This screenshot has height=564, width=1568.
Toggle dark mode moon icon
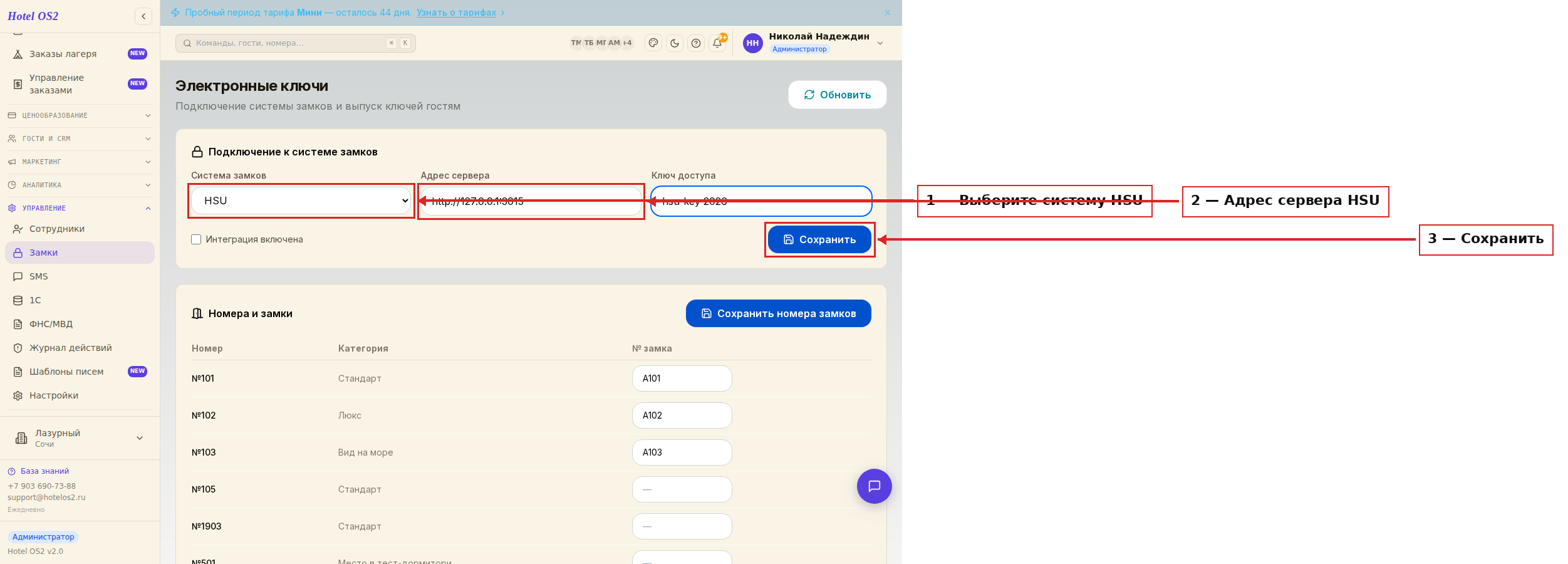[675, 43]
